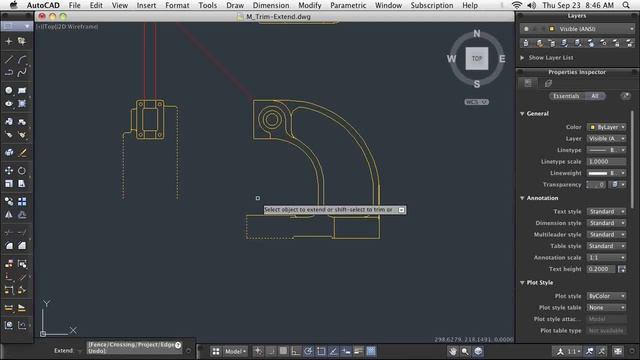The height and width of the screenshot is (360, 640).
Task: Select the Array tool
Action: click(x=22, y=201)
